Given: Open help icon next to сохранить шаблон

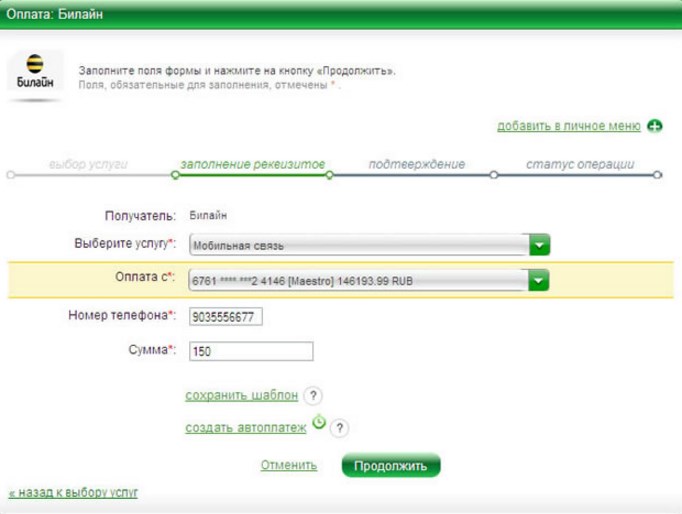Looking at the screenshot, I should click(312, 396).
